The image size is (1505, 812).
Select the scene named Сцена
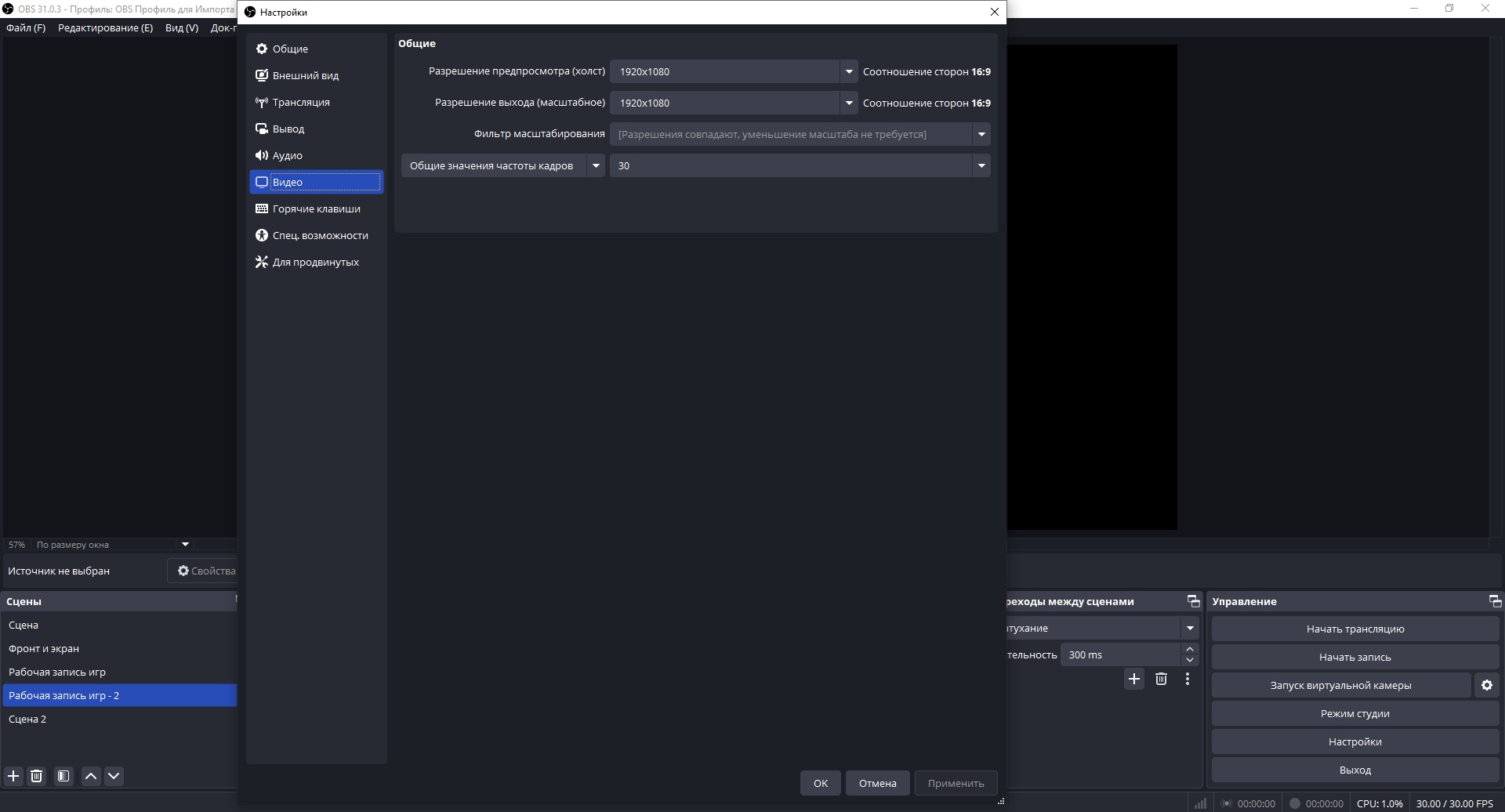coord(119,625)
